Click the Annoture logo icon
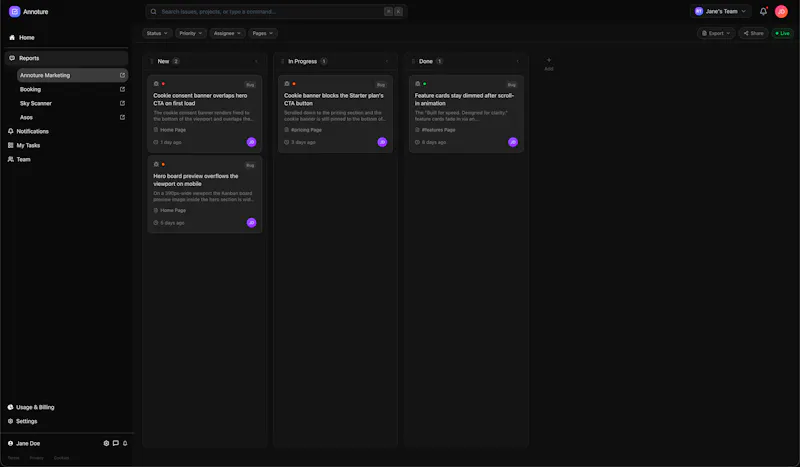 [14, 11]
